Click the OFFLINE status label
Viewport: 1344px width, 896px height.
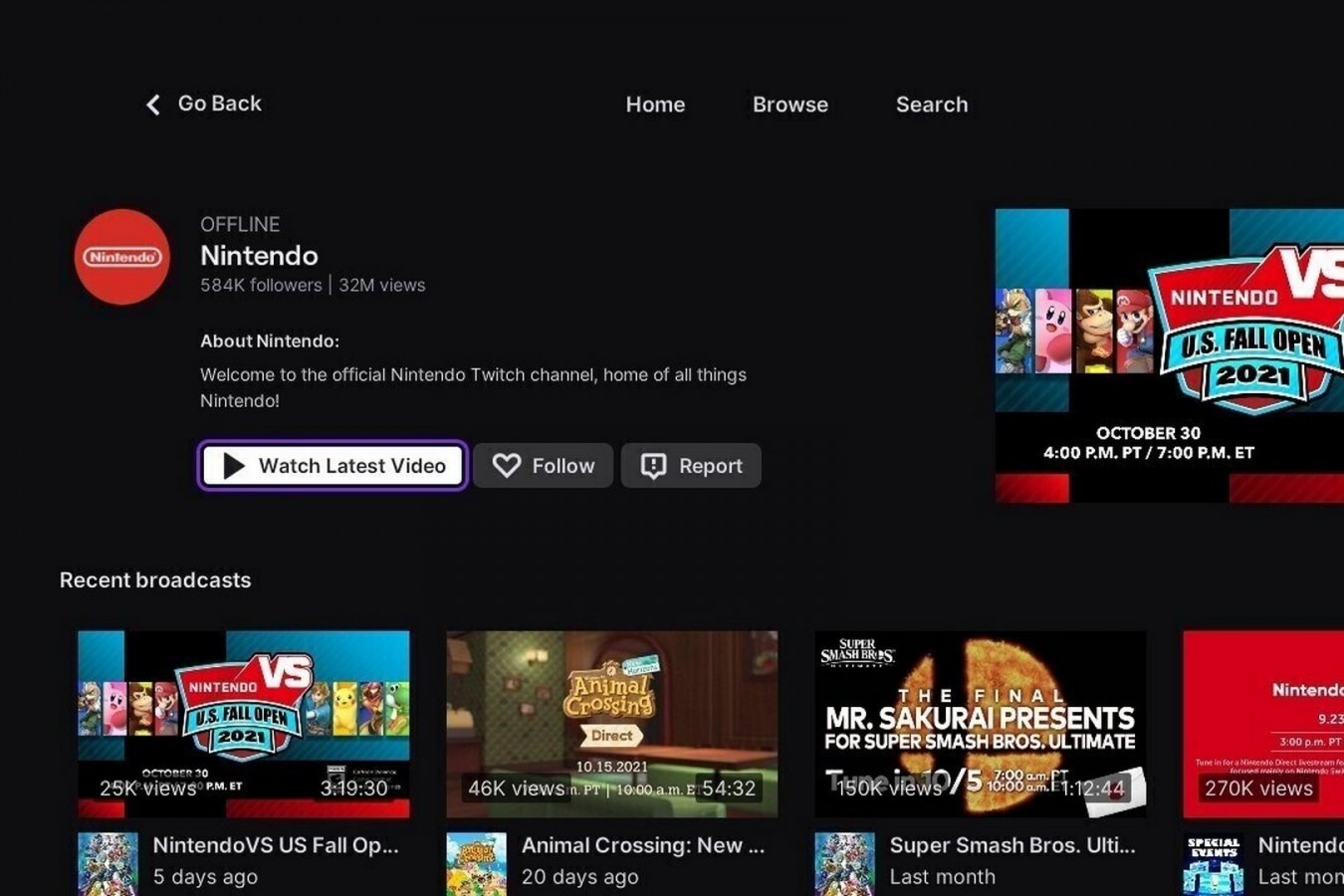pos(240,224)
